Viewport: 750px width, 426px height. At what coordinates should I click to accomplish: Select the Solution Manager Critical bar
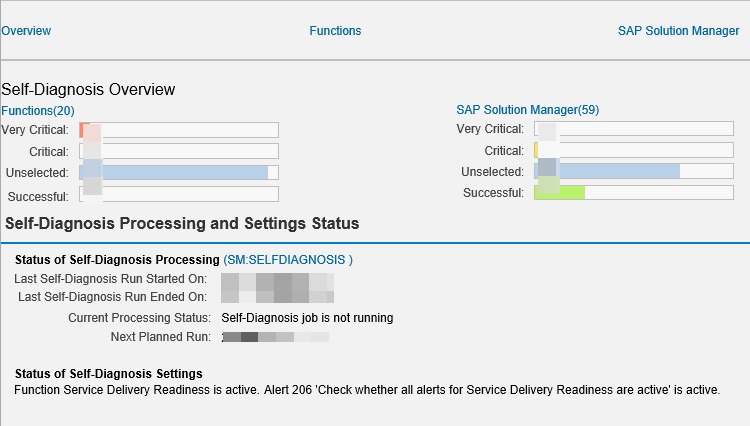tap(634, 150)
